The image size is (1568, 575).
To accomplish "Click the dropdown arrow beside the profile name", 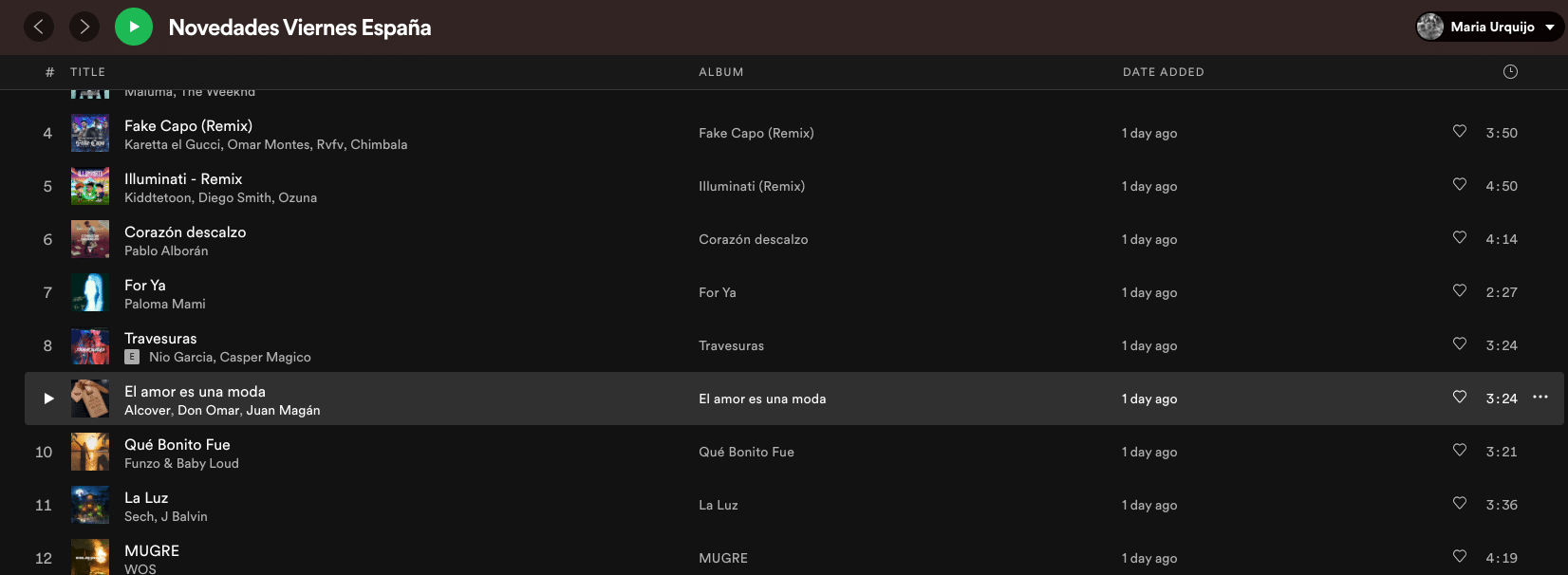I will (1550, 28).
